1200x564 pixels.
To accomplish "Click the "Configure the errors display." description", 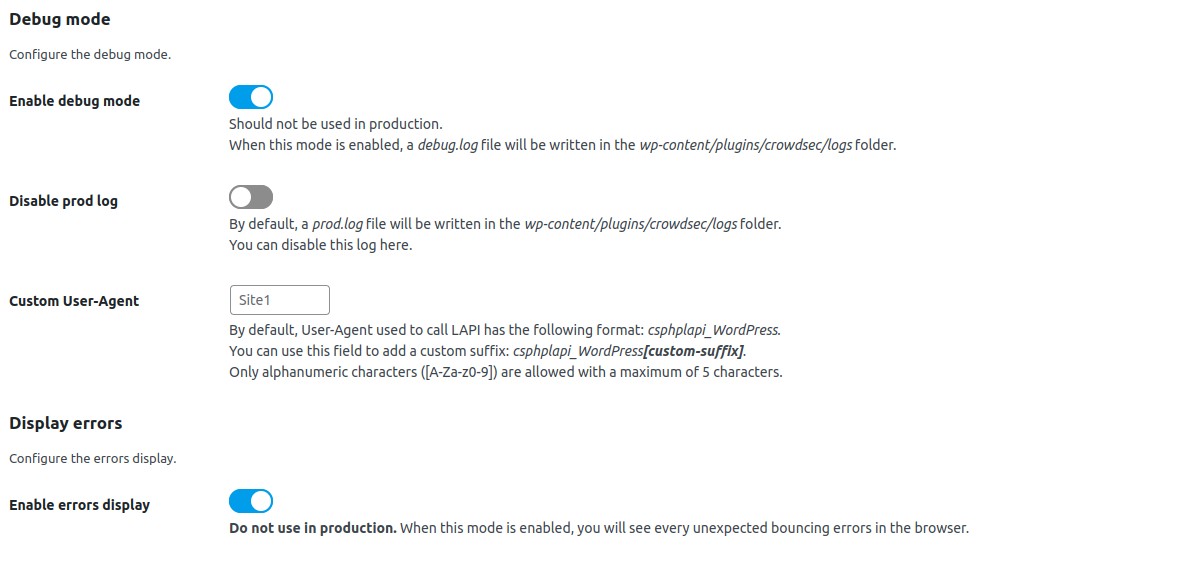I will tap(92, 459).
